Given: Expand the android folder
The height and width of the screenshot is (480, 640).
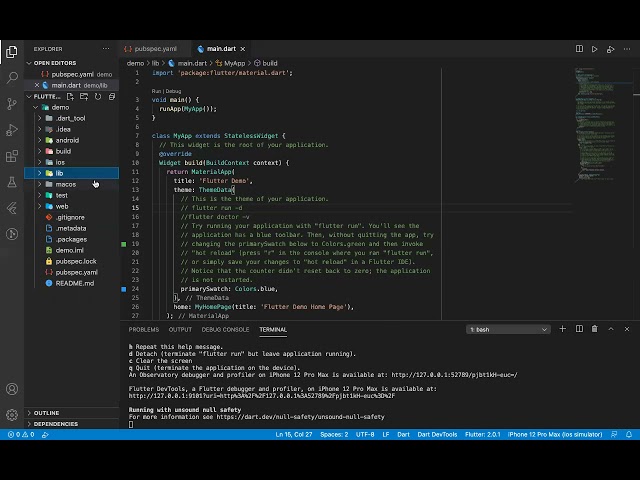Looking at the screenshot, I should click(67, 140).
